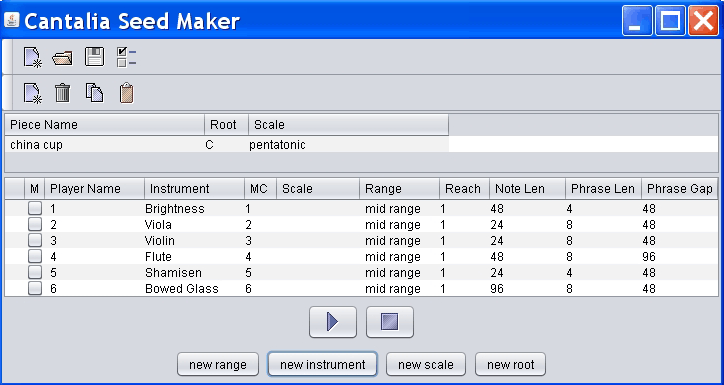Select Note Len 24 in Violin row

tap(528, 241)
